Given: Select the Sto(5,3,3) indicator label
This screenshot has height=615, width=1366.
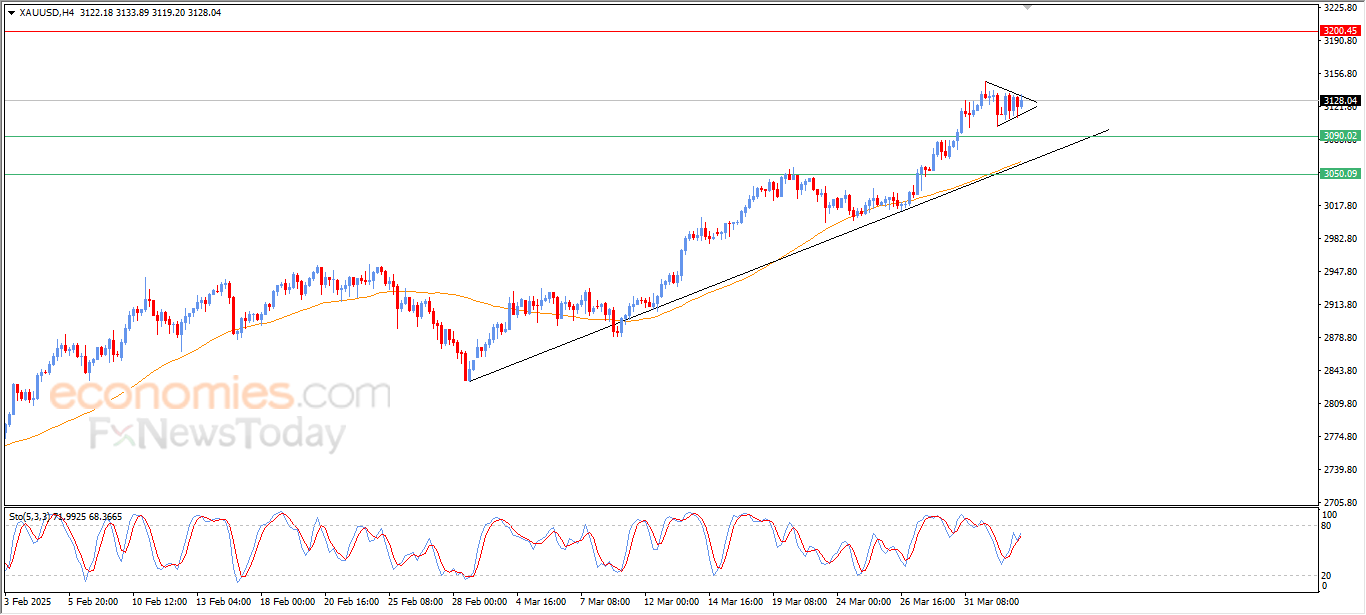Looking at the screenshot, I should tap(66, 516).
